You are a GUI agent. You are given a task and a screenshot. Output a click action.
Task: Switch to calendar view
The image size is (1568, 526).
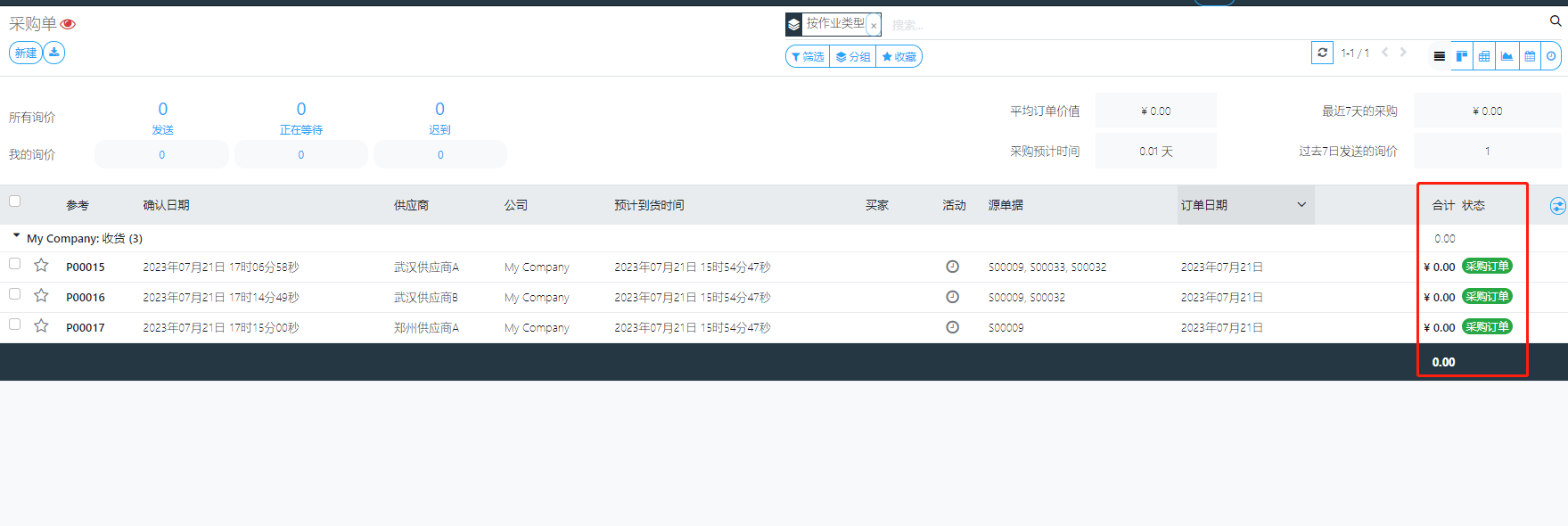pos(1530,56)
